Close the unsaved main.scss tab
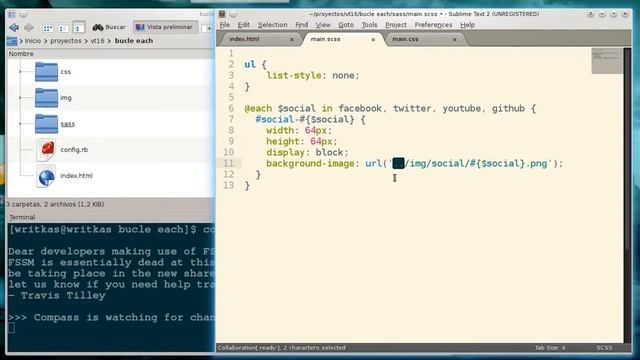 coord(373,40)
